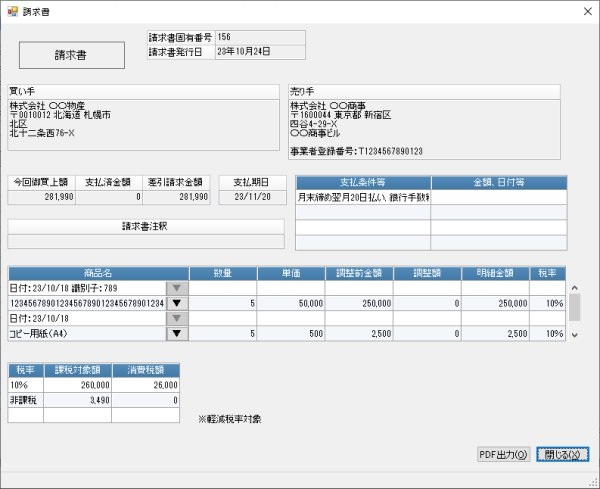Click the PDF出力(O) button
Viewport: 600px width, 489px height.
coord(504,455)
